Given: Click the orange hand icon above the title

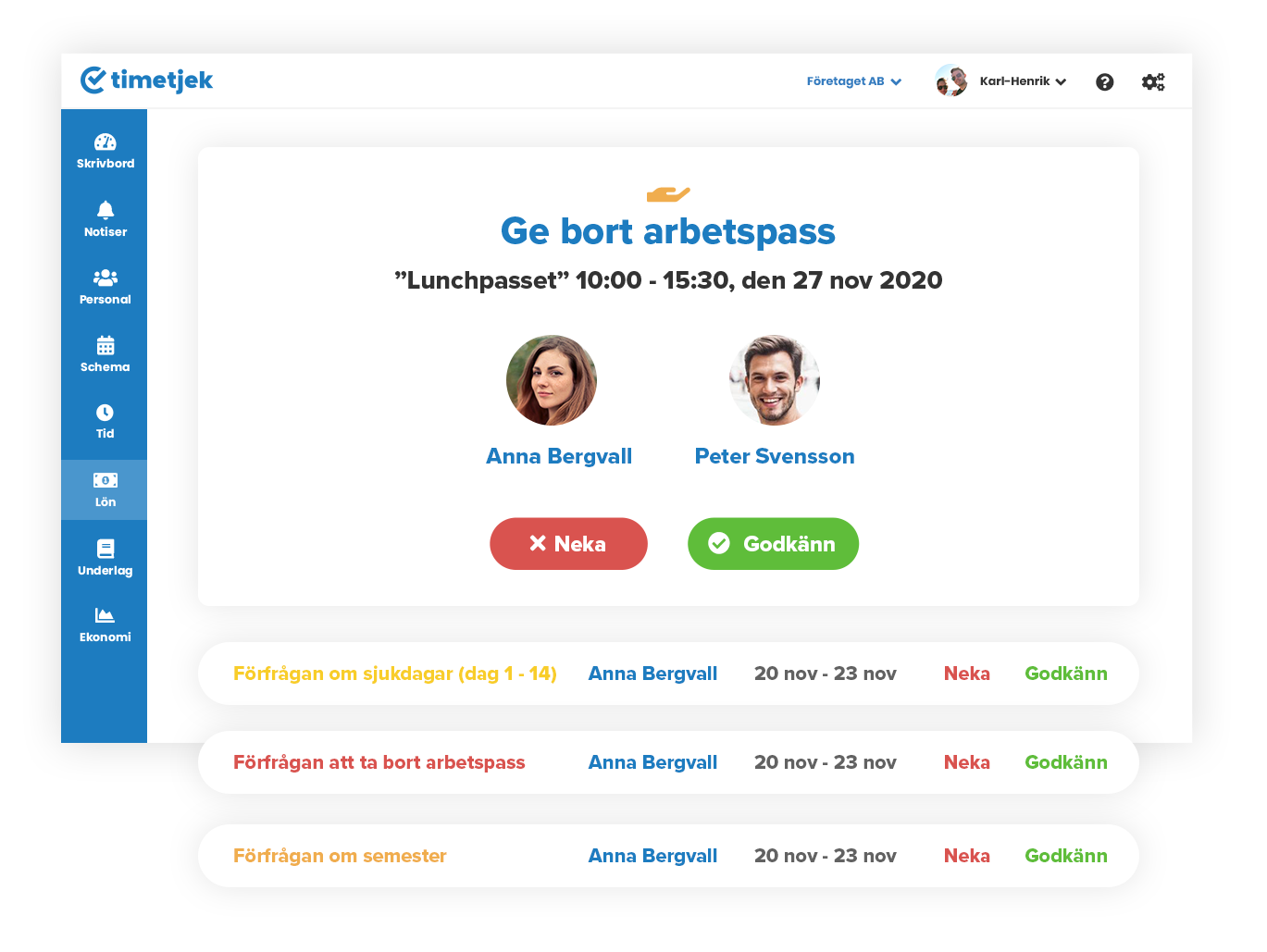Looking at the screenshot, I should [668, 194].
